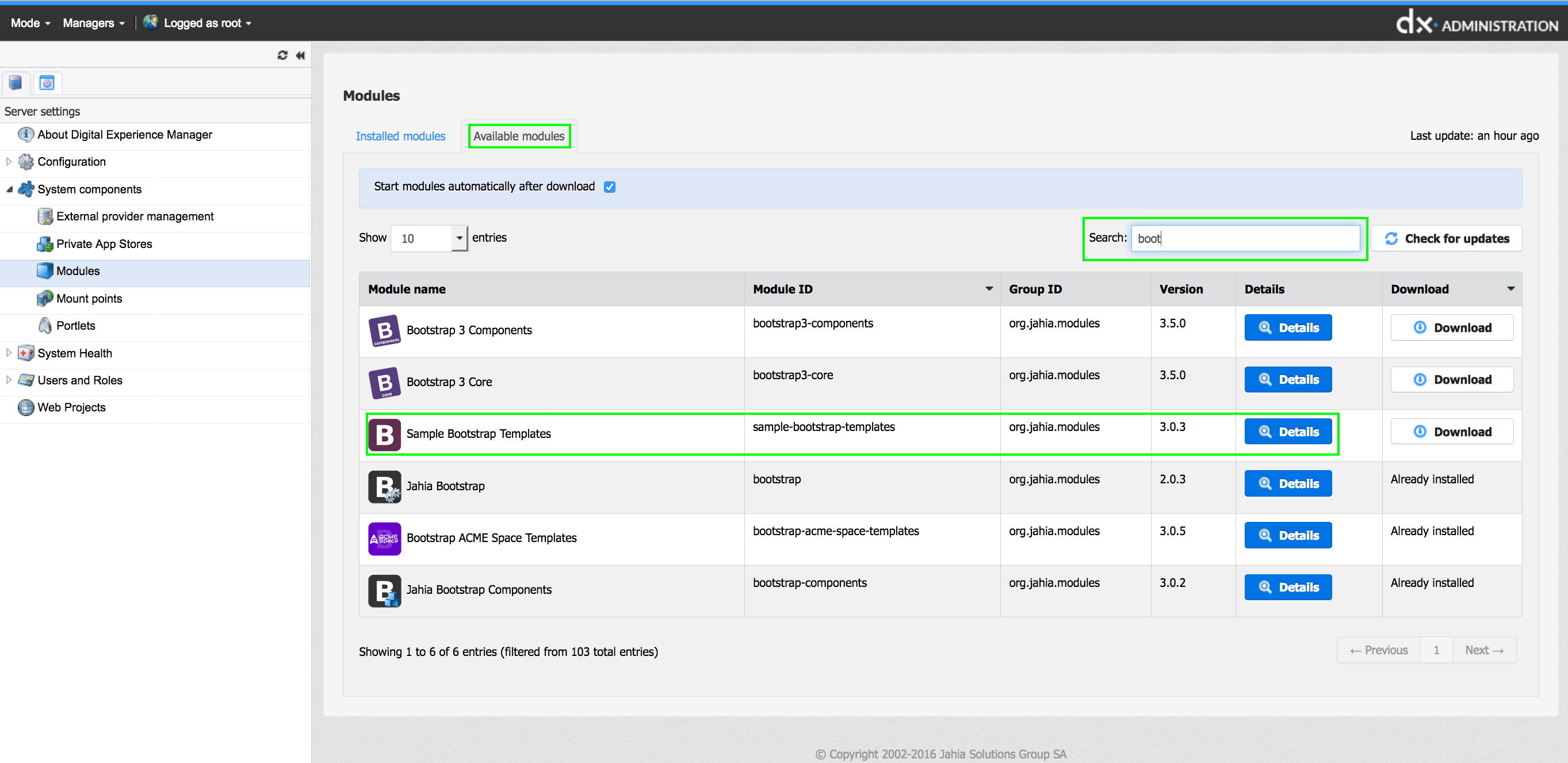Click the refresh icon in the side panel
This screenshot has width=1568, height=763.
pyautogui.click(x=282, y=55)
